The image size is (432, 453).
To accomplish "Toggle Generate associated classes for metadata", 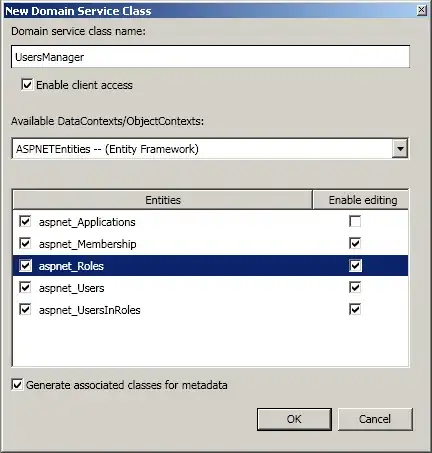I will [17, 385].
